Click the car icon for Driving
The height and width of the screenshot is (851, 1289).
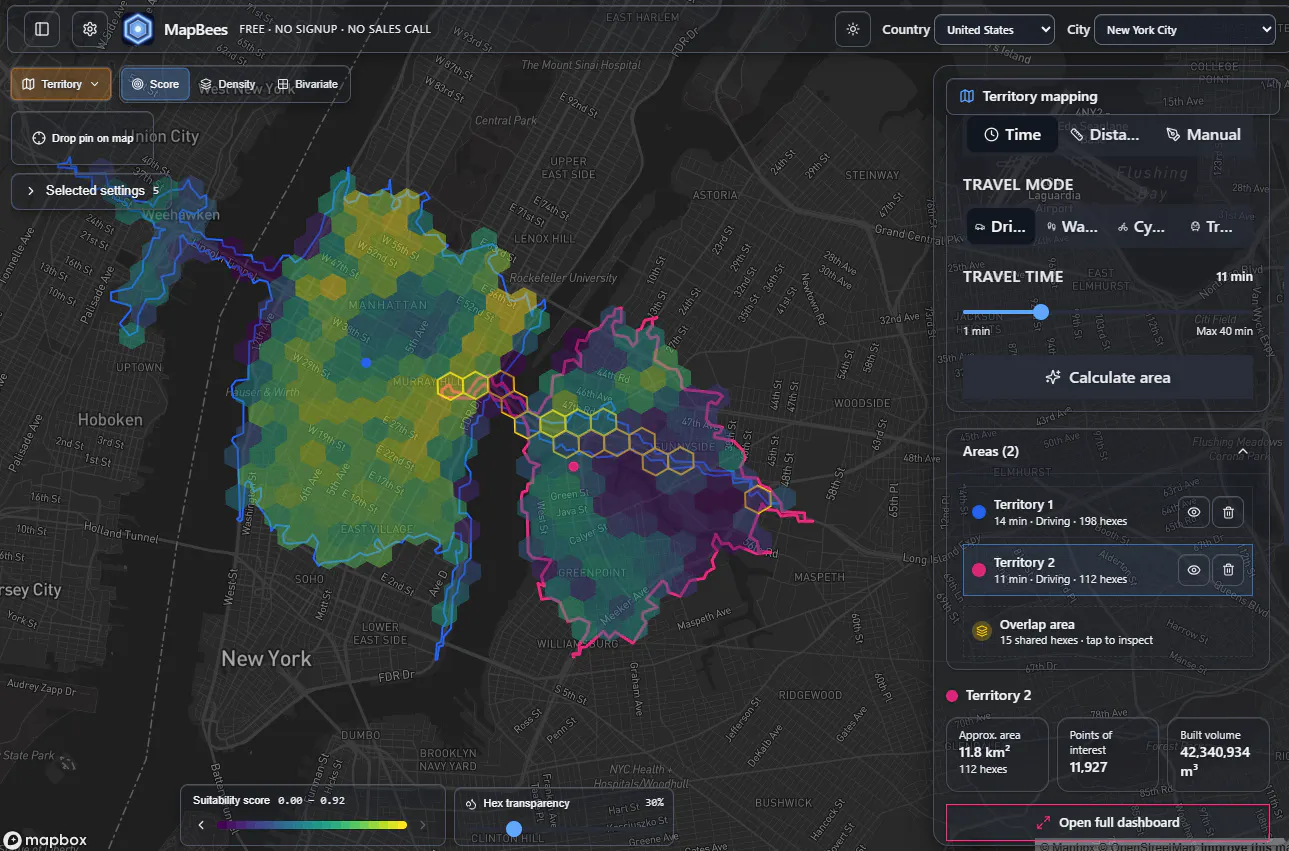980,227
